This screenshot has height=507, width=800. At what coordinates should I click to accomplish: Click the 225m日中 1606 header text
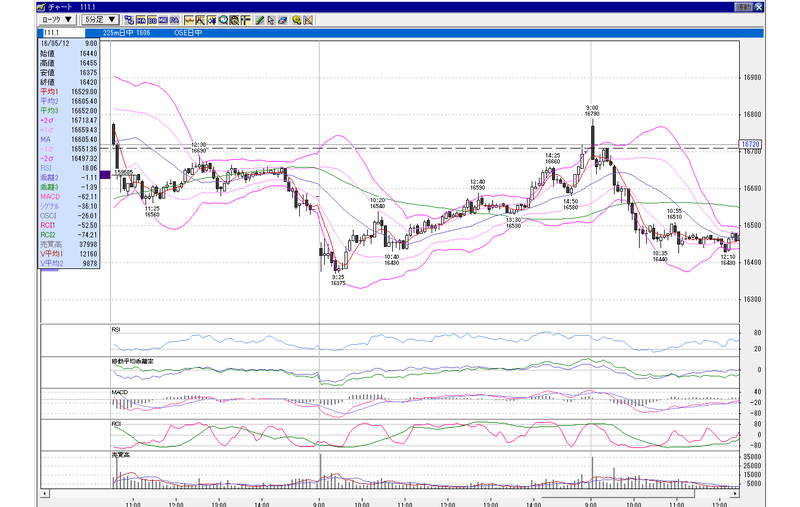tap(127, 33)
